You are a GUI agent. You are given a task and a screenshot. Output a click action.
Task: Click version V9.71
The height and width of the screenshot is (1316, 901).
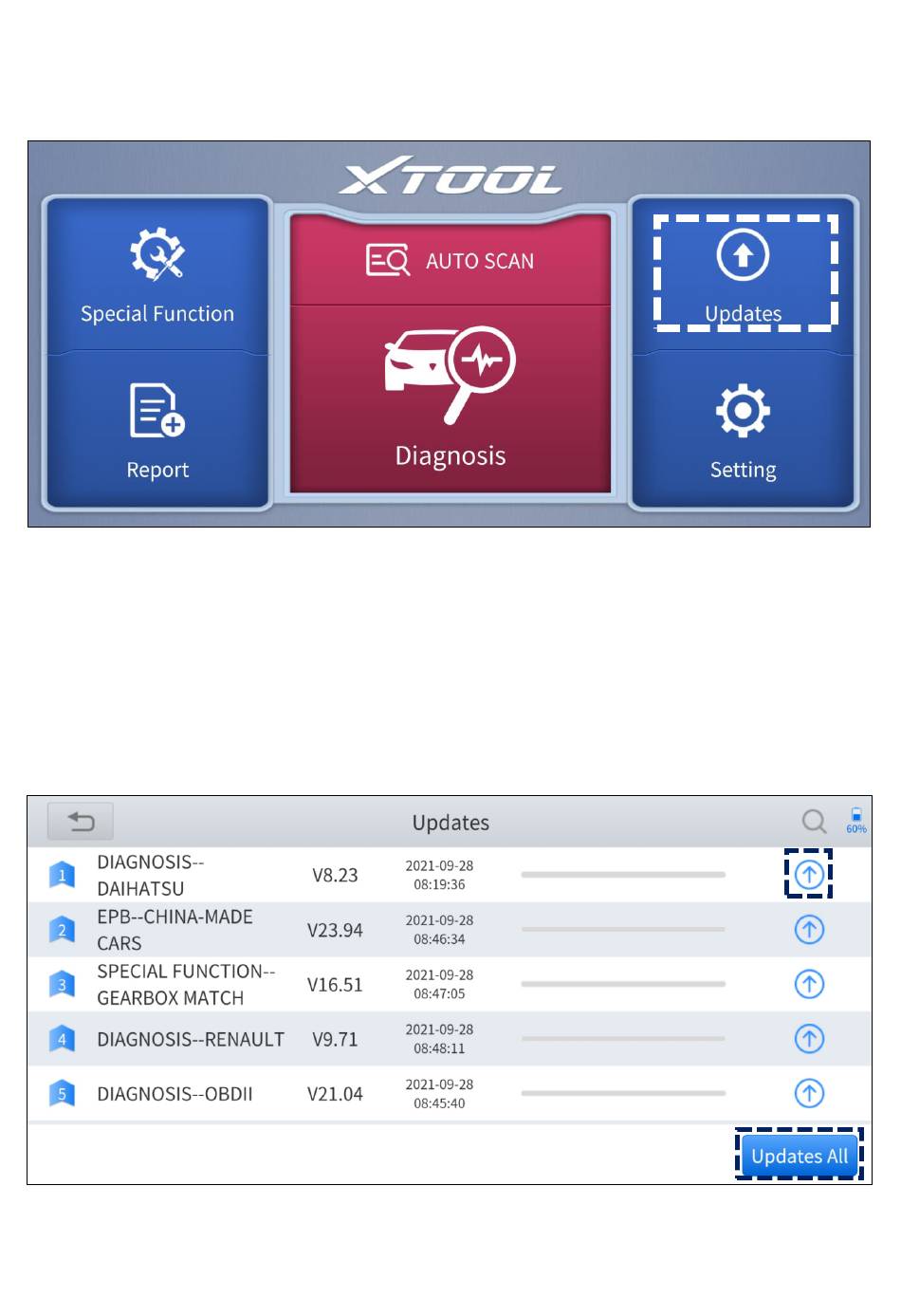pos(335,1039)
